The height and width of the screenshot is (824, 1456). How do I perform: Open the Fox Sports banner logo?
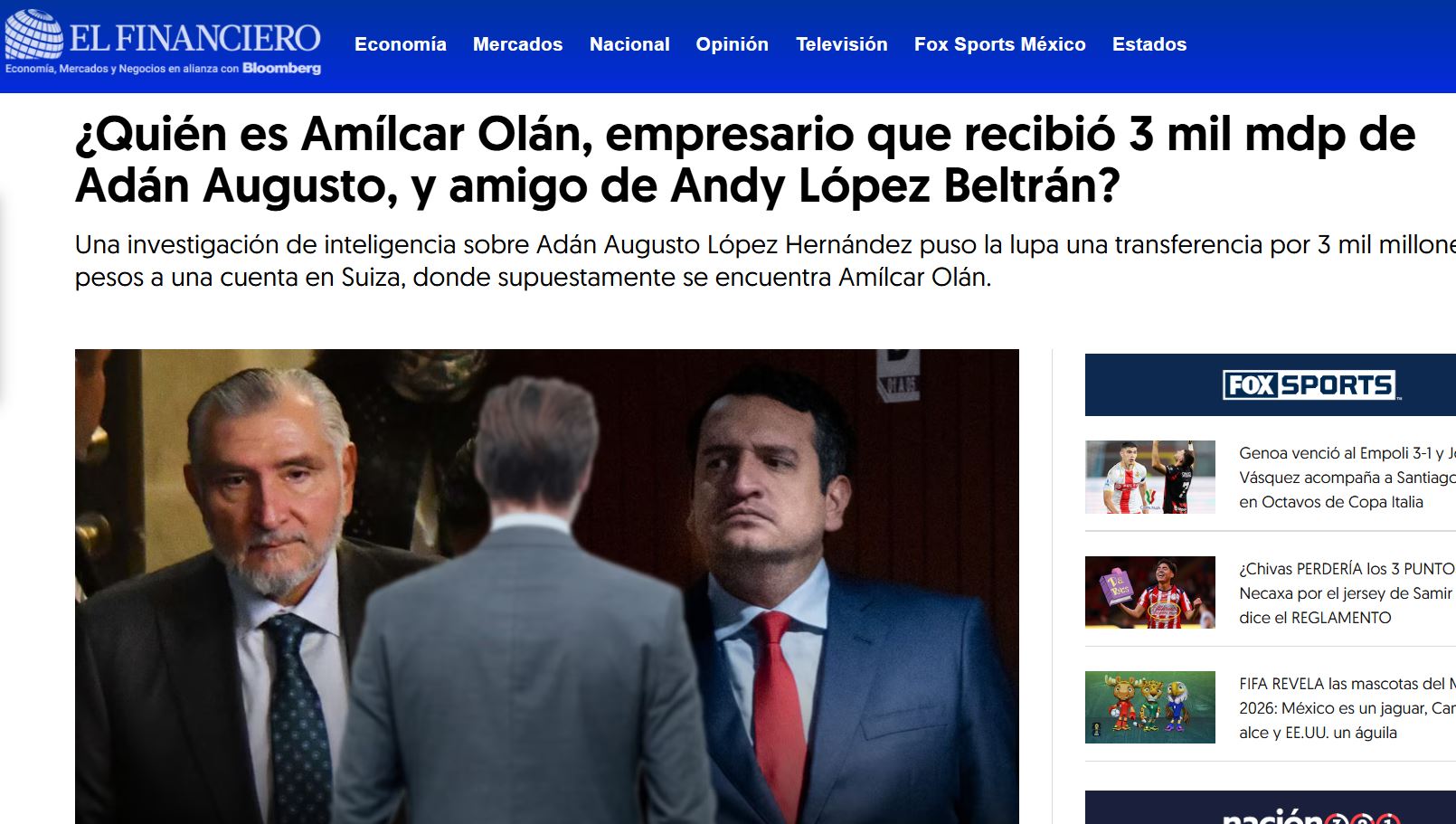coord(1309,385)
